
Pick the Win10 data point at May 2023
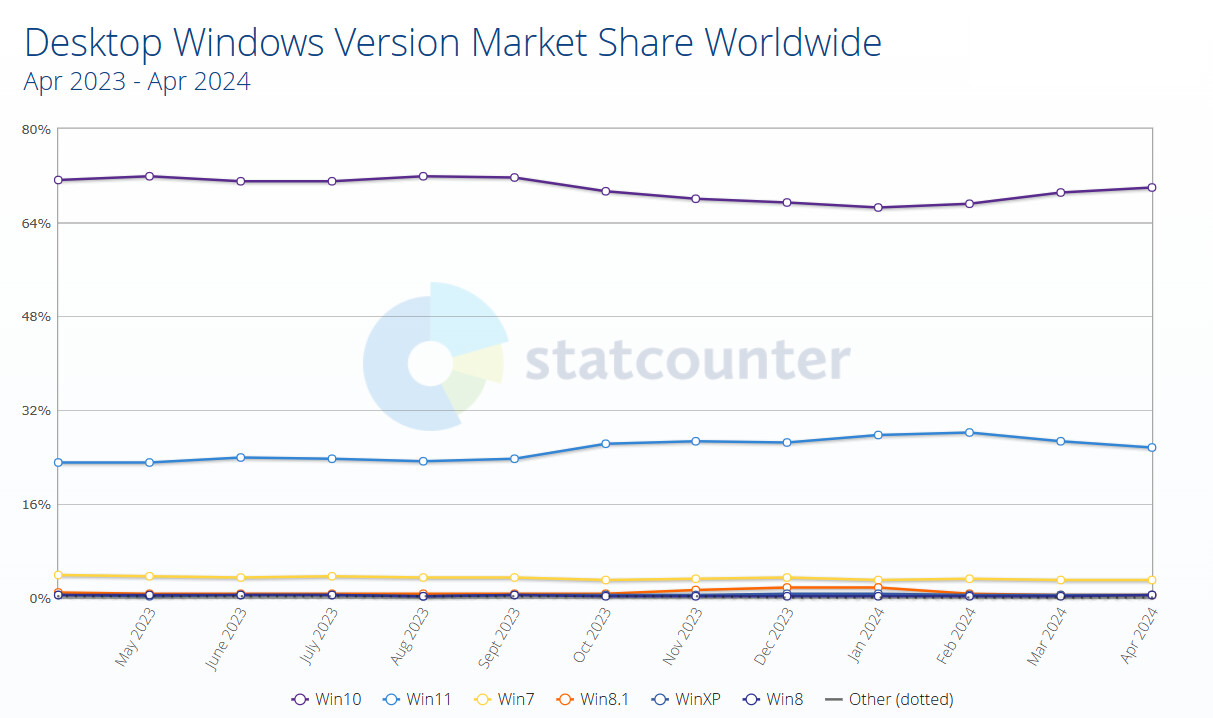point(149,176)
